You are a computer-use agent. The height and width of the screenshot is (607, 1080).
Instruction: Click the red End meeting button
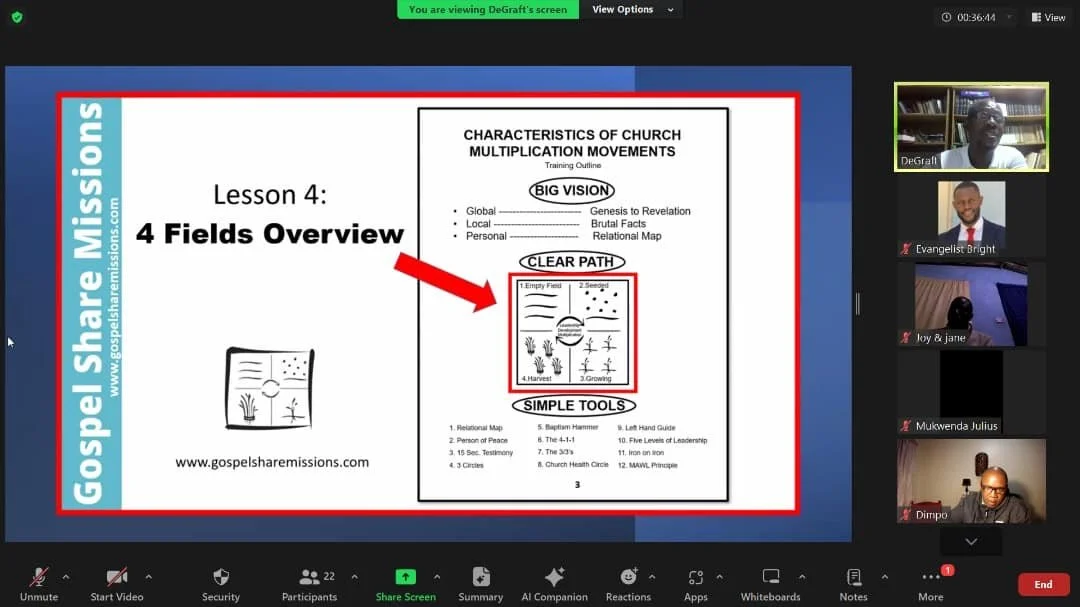click(x=1043, y=584)
